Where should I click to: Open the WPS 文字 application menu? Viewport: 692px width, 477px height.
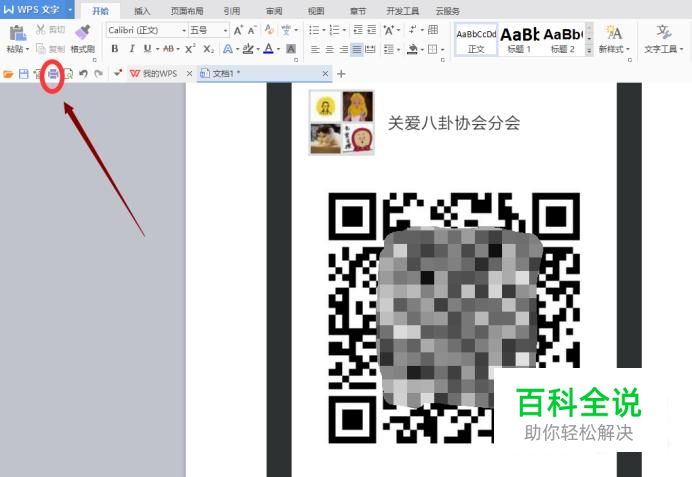(37, 9)
